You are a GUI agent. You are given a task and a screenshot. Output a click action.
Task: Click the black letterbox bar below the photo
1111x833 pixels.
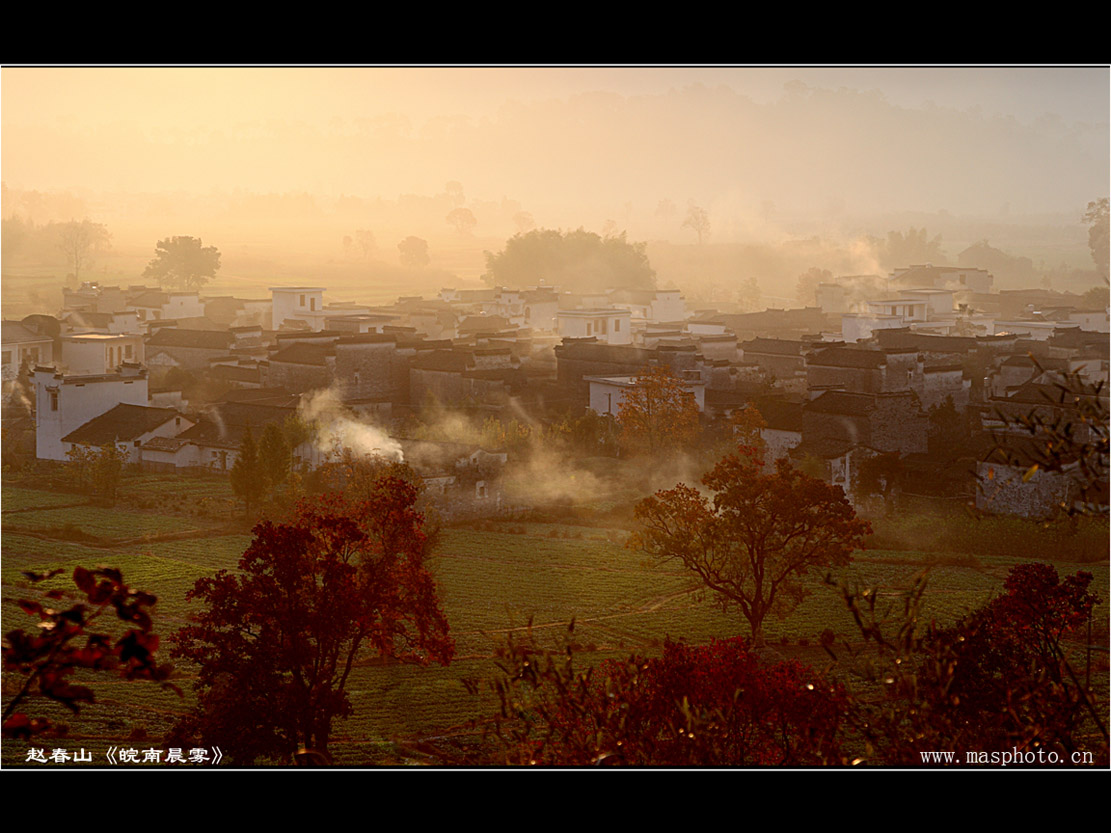(555, 802)
